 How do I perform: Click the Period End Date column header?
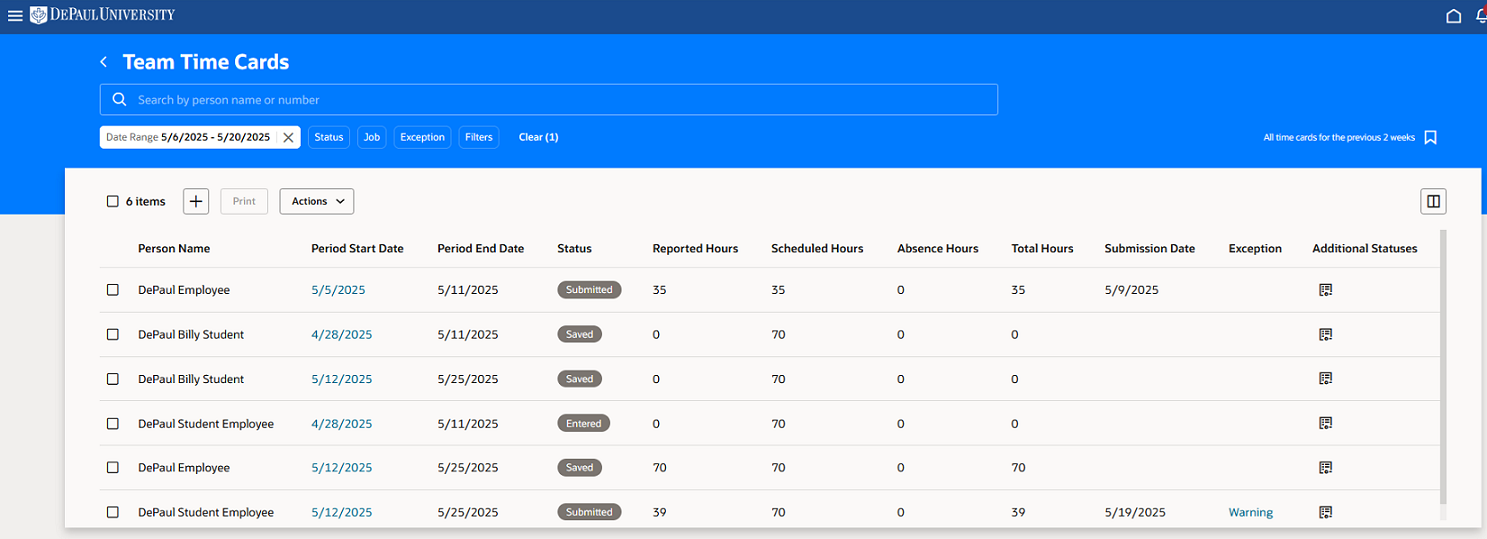480,248
